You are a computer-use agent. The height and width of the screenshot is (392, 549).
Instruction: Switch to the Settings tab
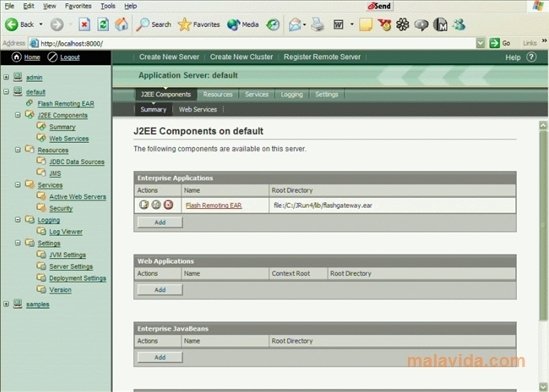(327, 94)
